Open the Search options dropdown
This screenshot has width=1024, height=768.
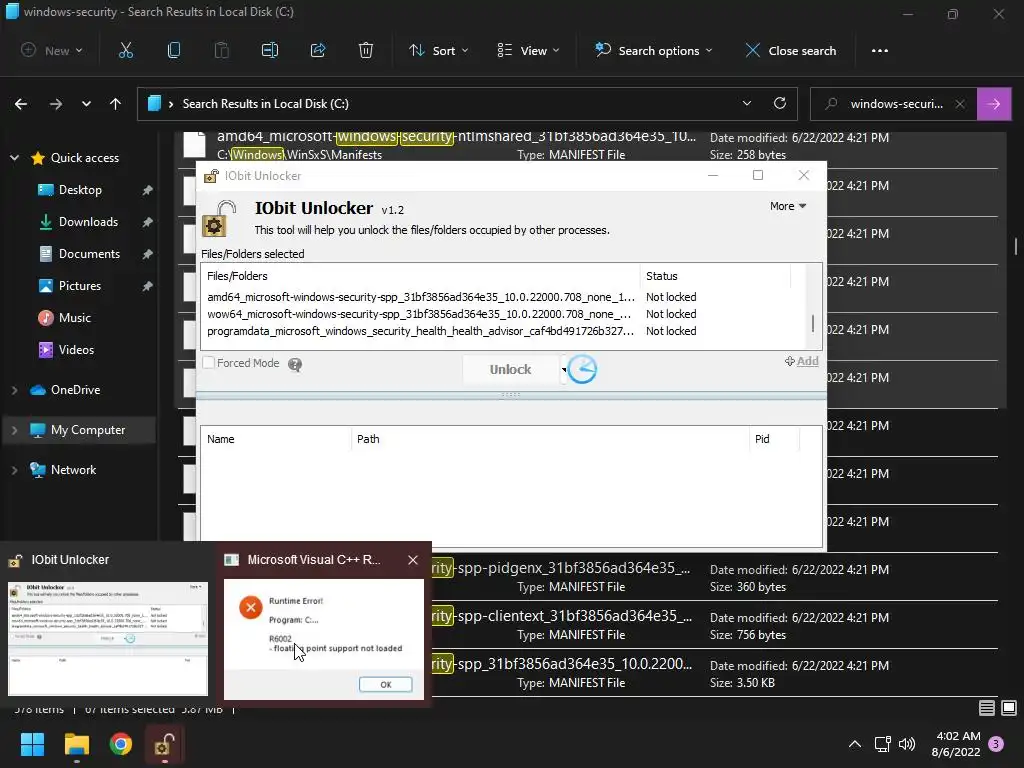[654, 50]
